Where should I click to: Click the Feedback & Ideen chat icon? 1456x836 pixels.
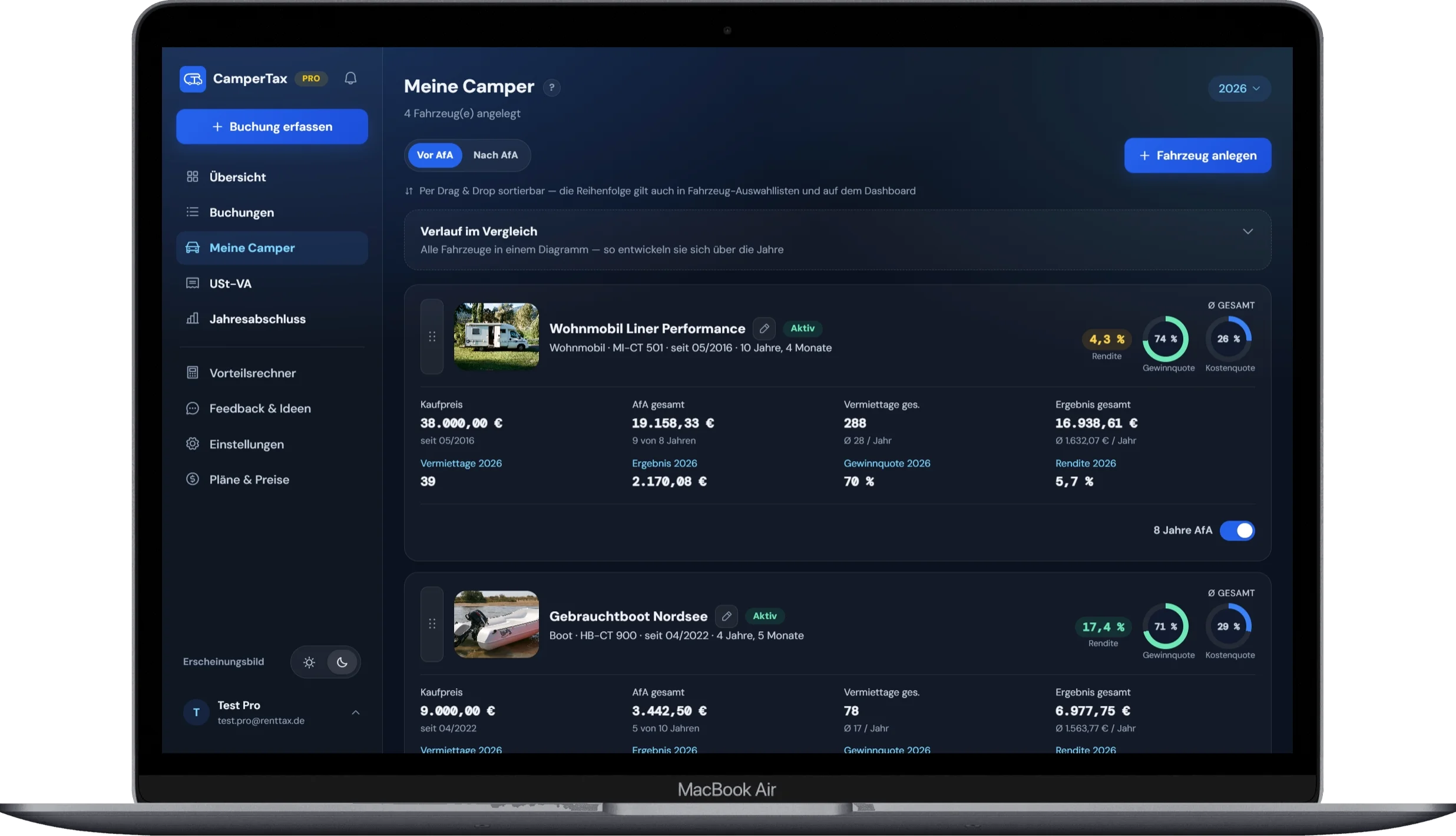(x=193, y=408)
